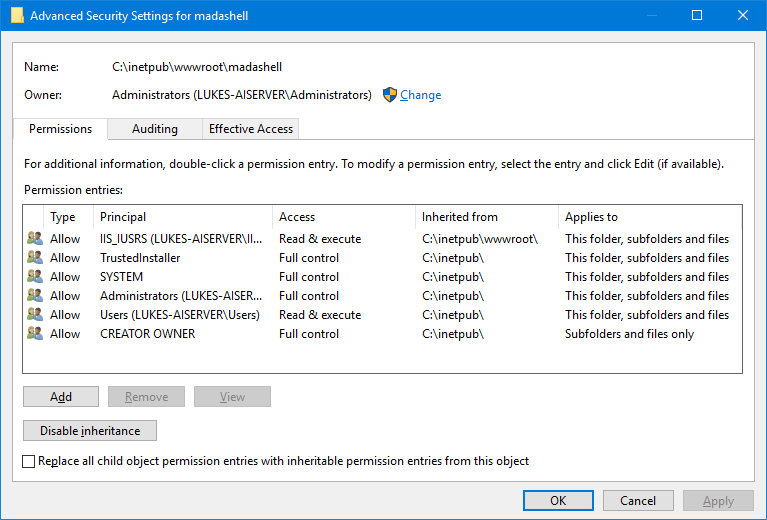The image size is (767, 520).
Task: Select the TrustedInstaller principal name
Action: point(140,258)
